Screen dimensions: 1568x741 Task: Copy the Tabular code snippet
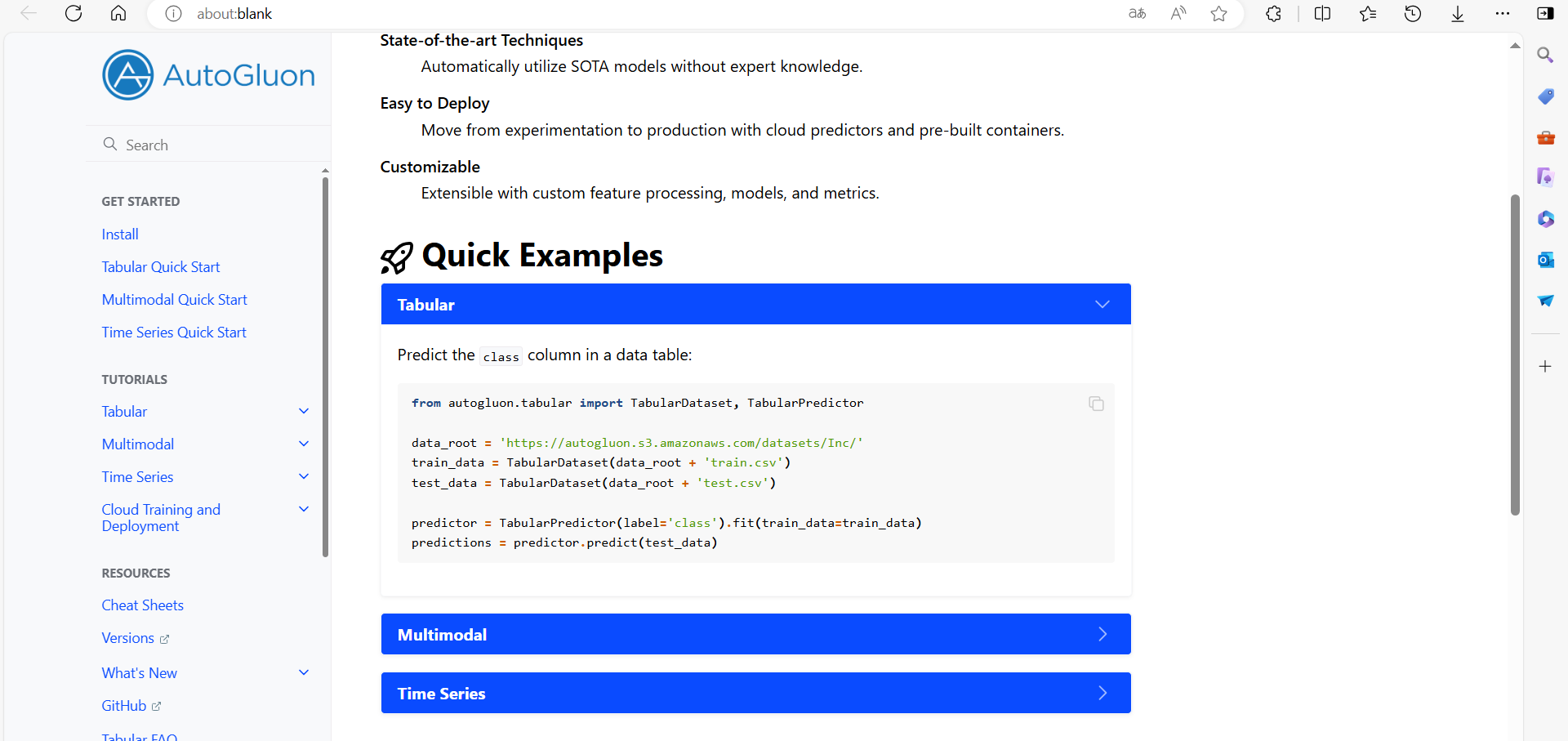point(1096,404)
